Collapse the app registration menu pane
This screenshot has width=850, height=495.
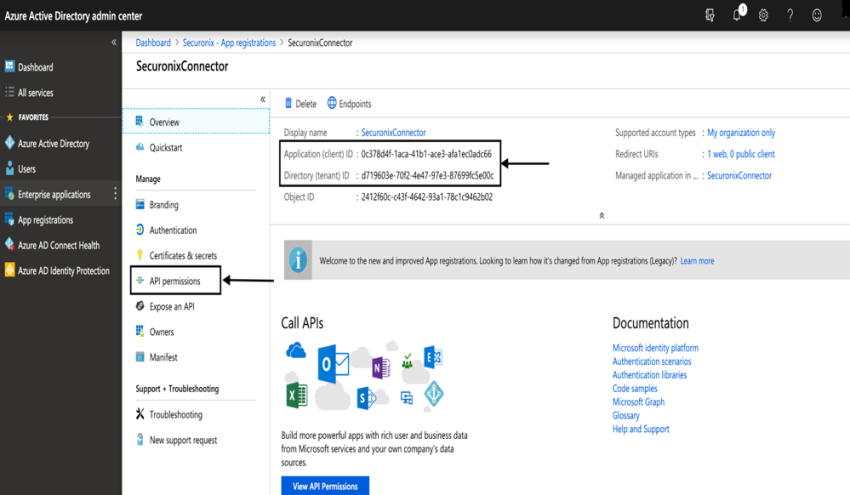tap(263, 99)
